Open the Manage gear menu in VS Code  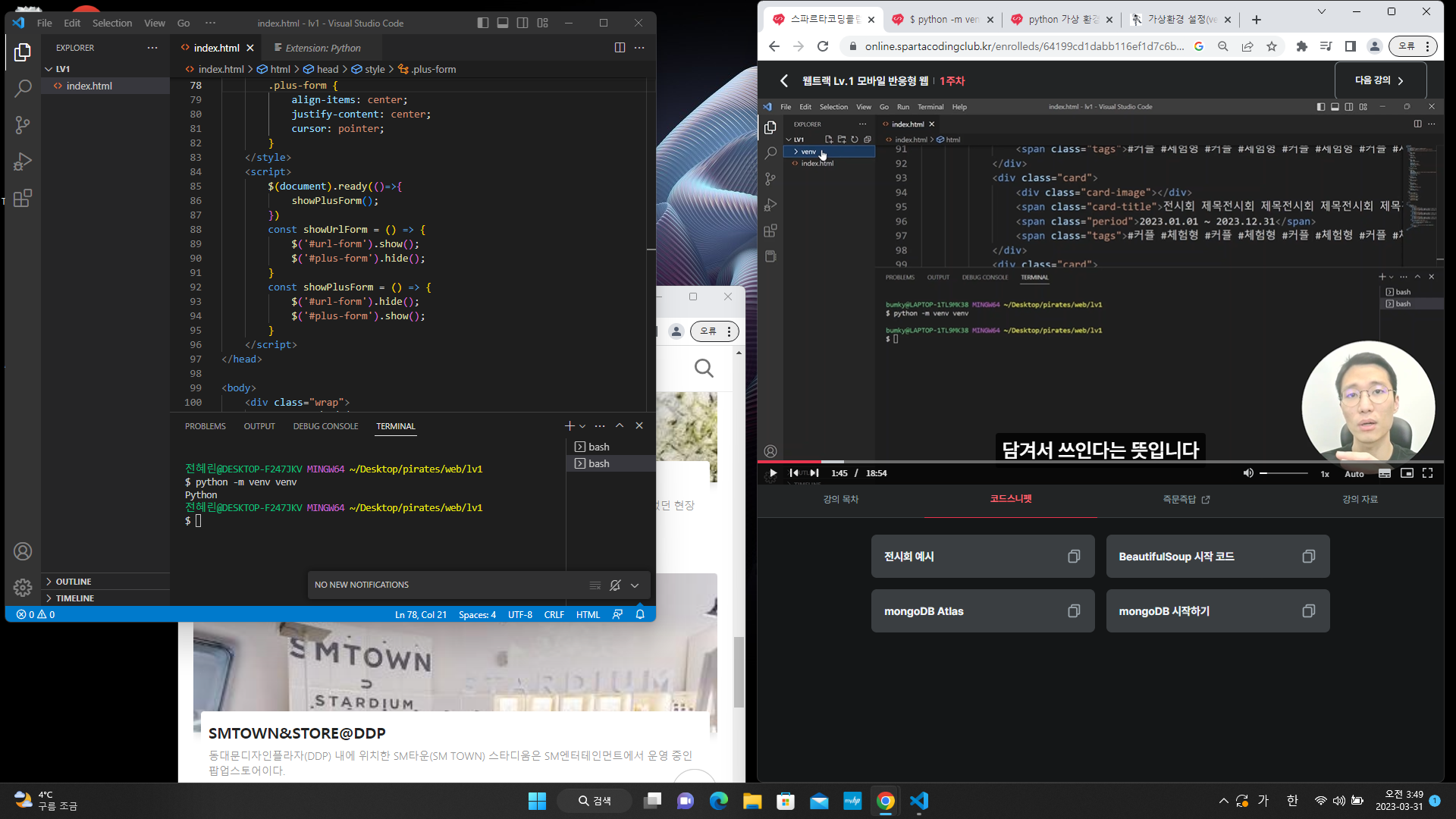[23, 587]
